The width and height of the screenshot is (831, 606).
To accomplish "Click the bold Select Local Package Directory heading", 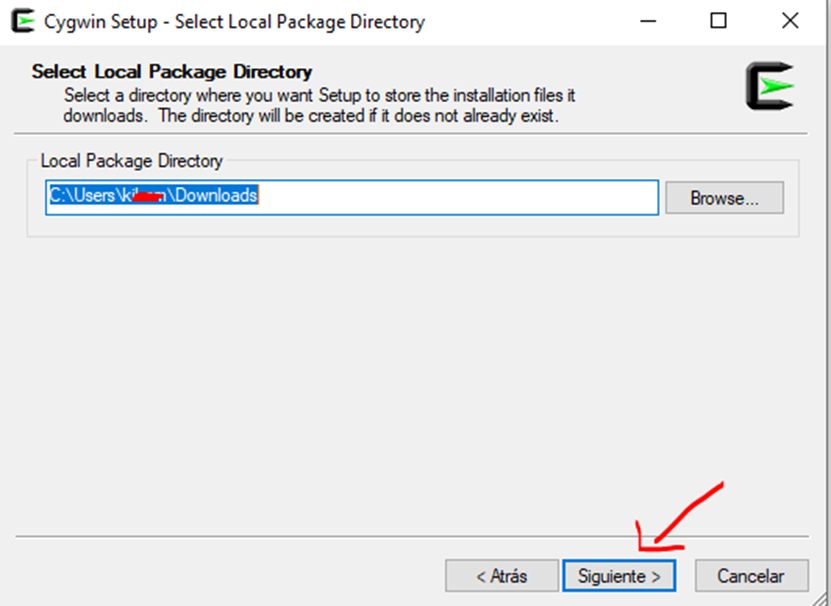I will coord(172,72).
